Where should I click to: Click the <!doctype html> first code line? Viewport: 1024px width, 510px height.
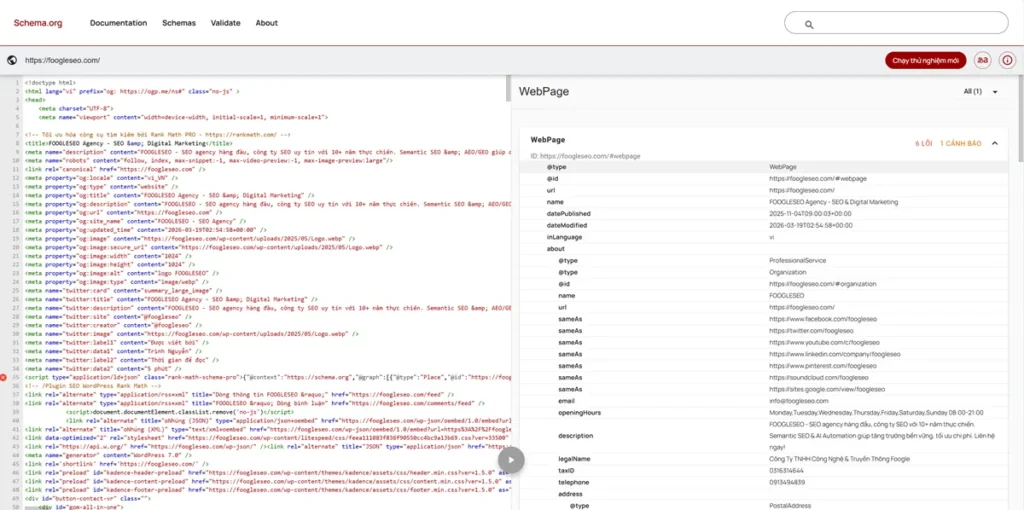click(x=50, y=83)
